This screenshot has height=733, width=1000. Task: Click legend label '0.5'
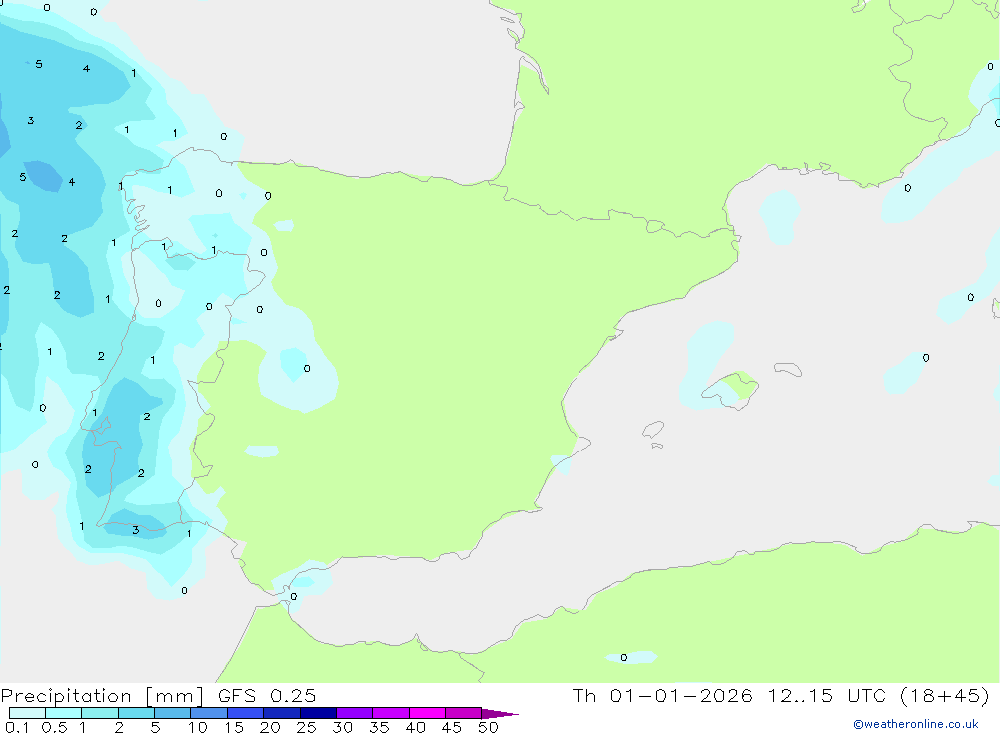click(x=55, y=727)
